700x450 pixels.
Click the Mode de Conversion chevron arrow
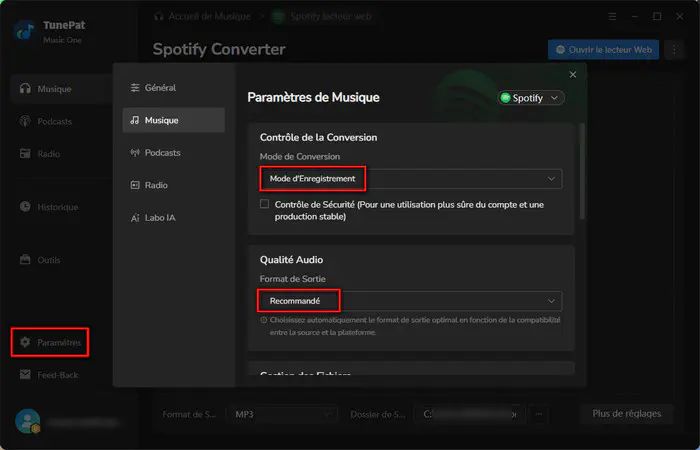coord(551,179)
